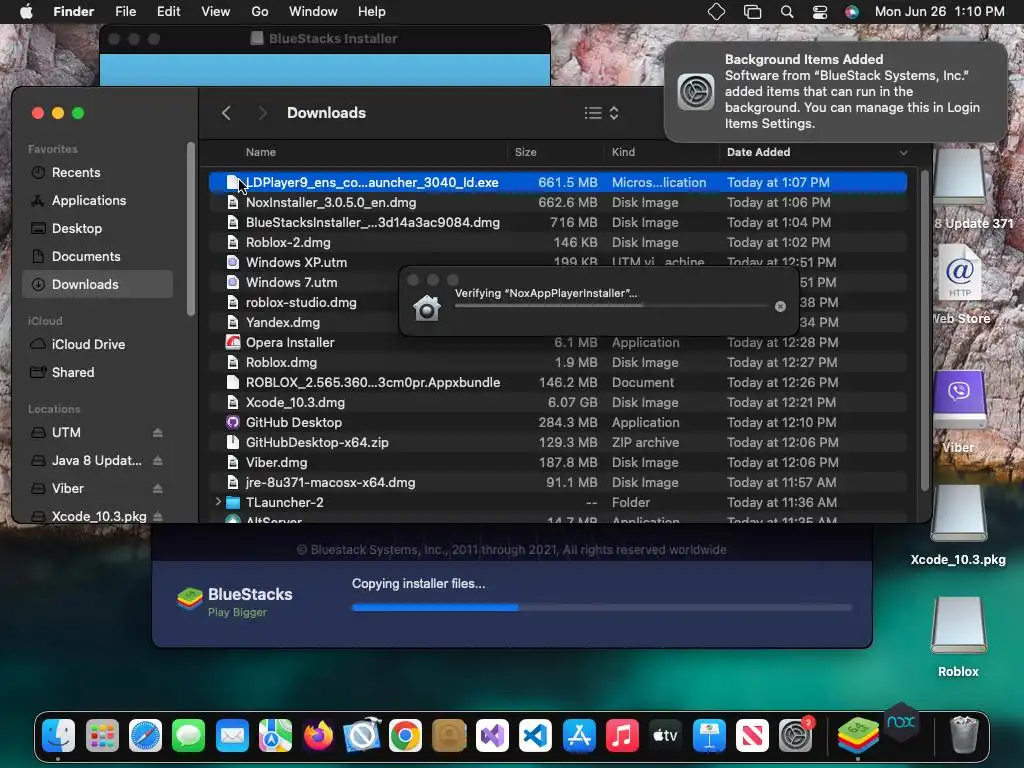Viewport: 1024px width, 768px height.
Task: Open System Settings in Dock
Action: 795,736
